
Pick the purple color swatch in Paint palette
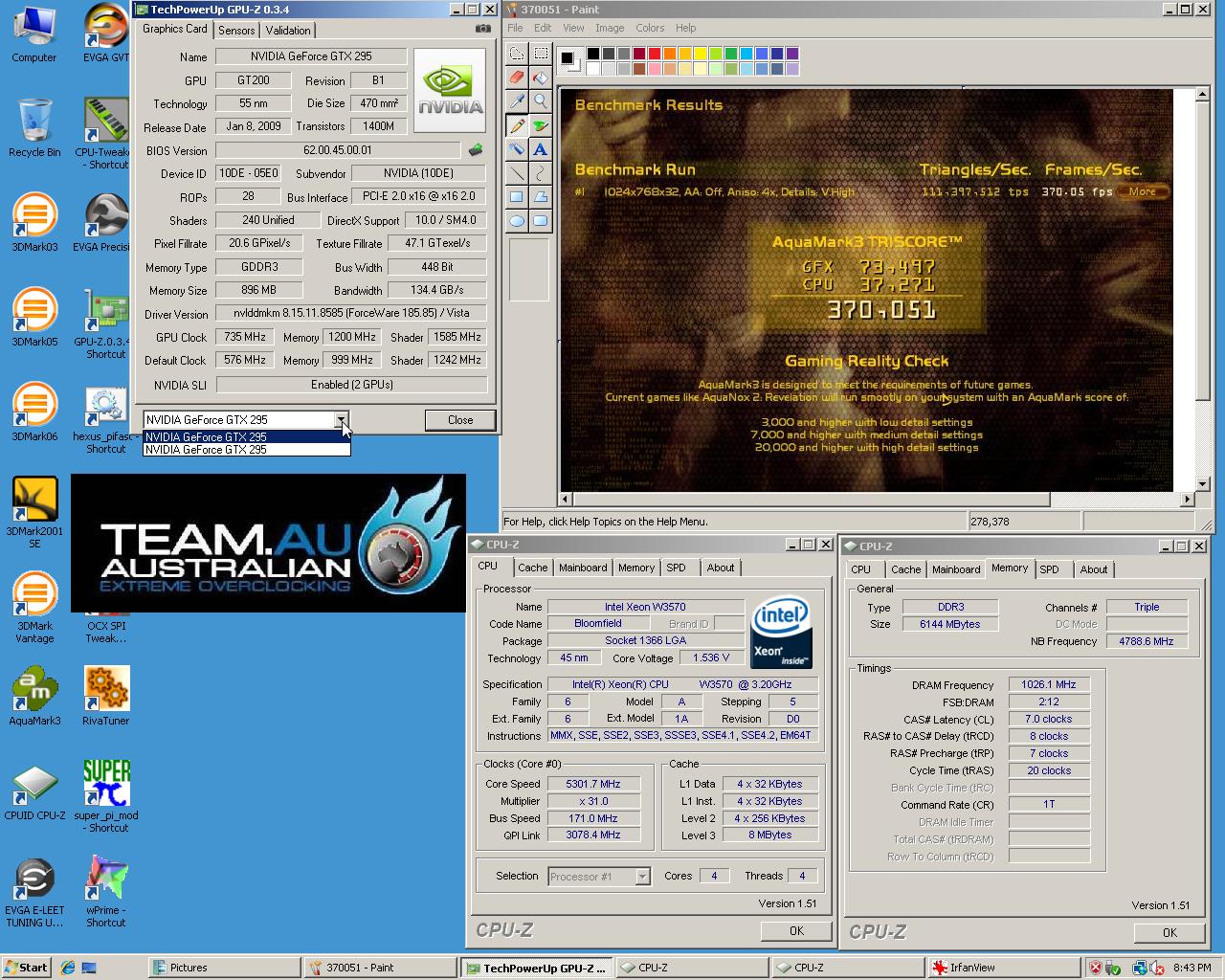[792, 54]
